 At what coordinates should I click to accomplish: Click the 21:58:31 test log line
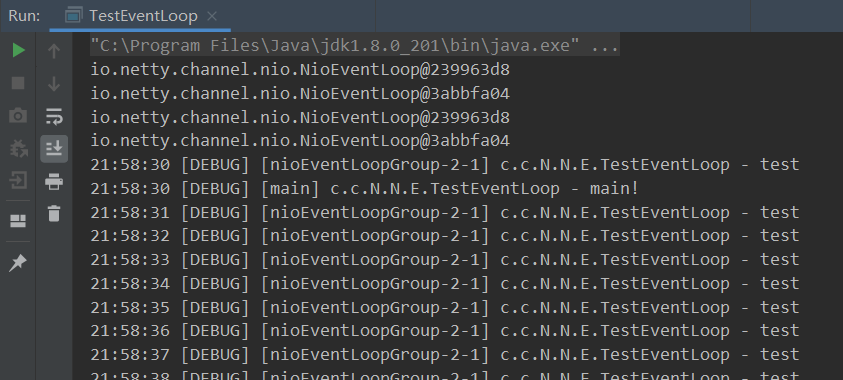(x=445, y=212)
